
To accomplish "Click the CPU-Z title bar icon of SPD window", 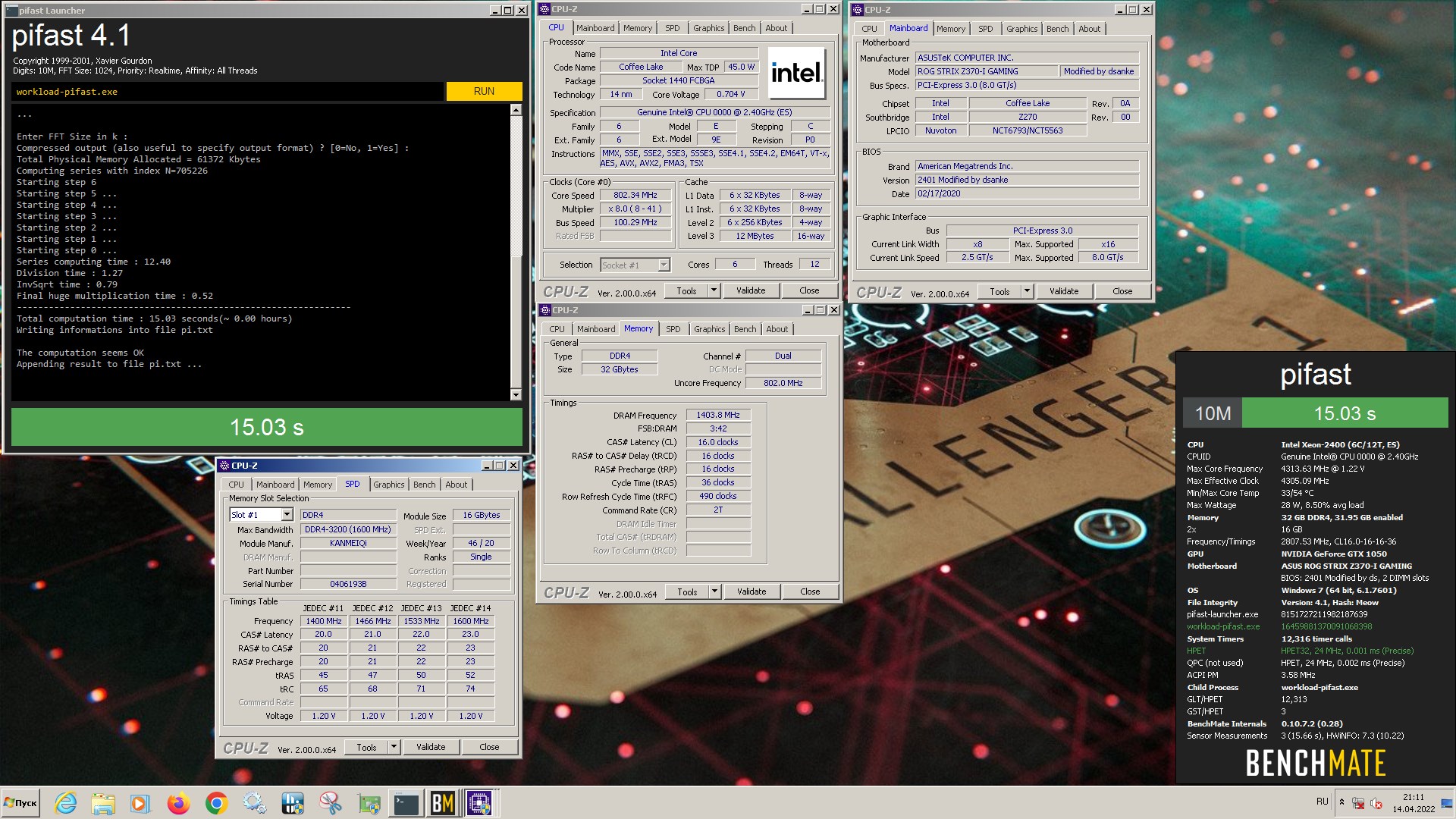I will click(224, 466).
